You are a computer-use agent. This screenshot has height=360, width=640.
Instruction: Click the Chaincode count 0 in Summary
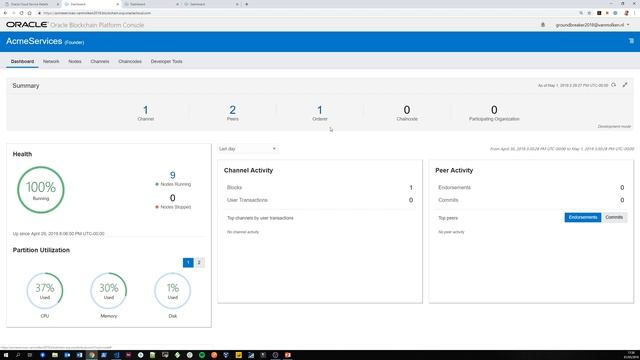pos(407,110)
